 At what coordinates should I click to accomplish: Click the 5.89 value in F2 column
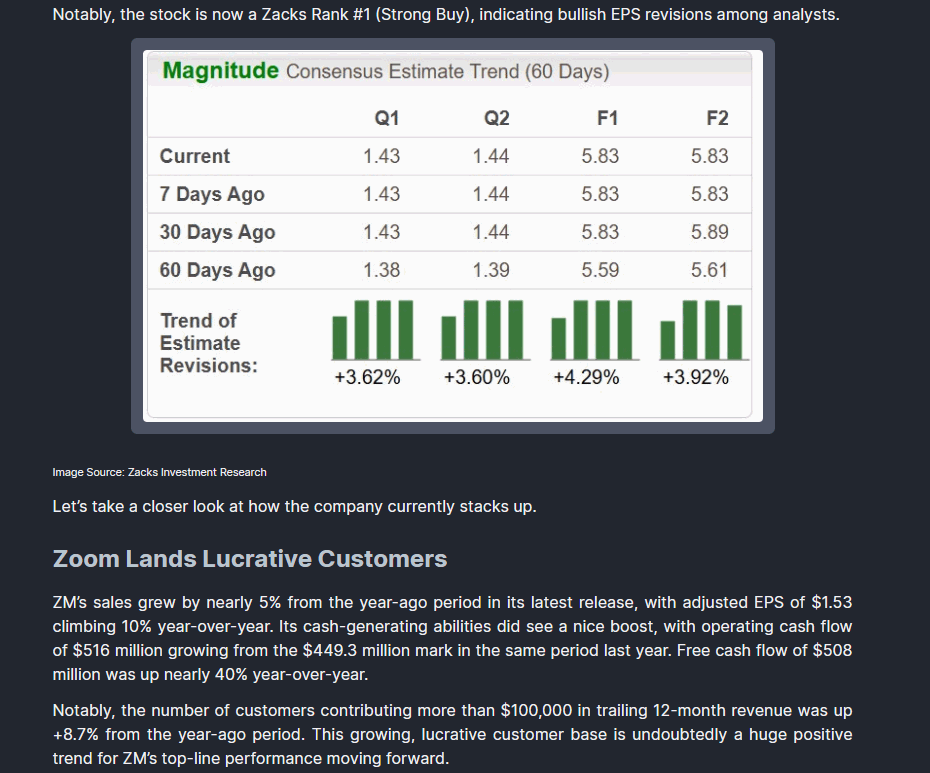coord(709,232)
